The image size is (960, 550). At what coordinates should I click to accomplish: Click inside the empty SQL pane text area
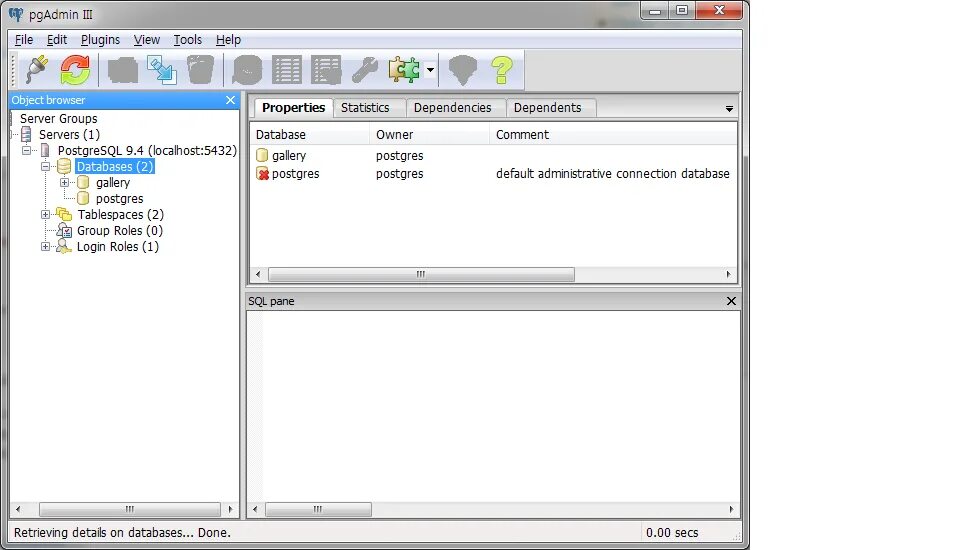coord(493,406)
